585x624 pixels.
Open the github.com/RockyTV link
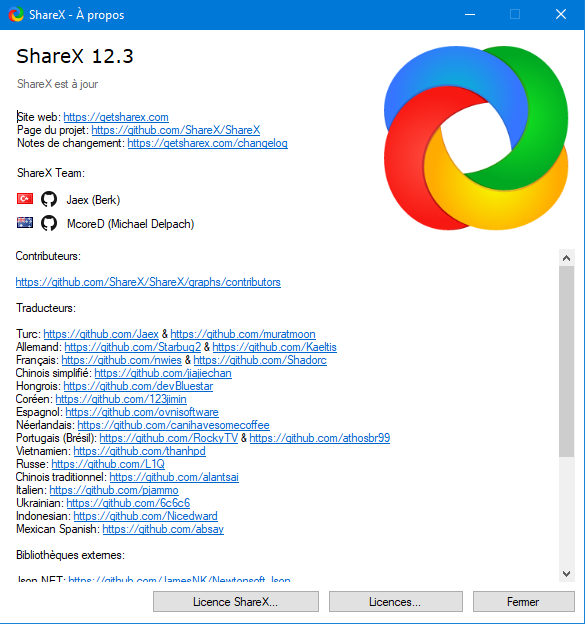tap(169, 438)
